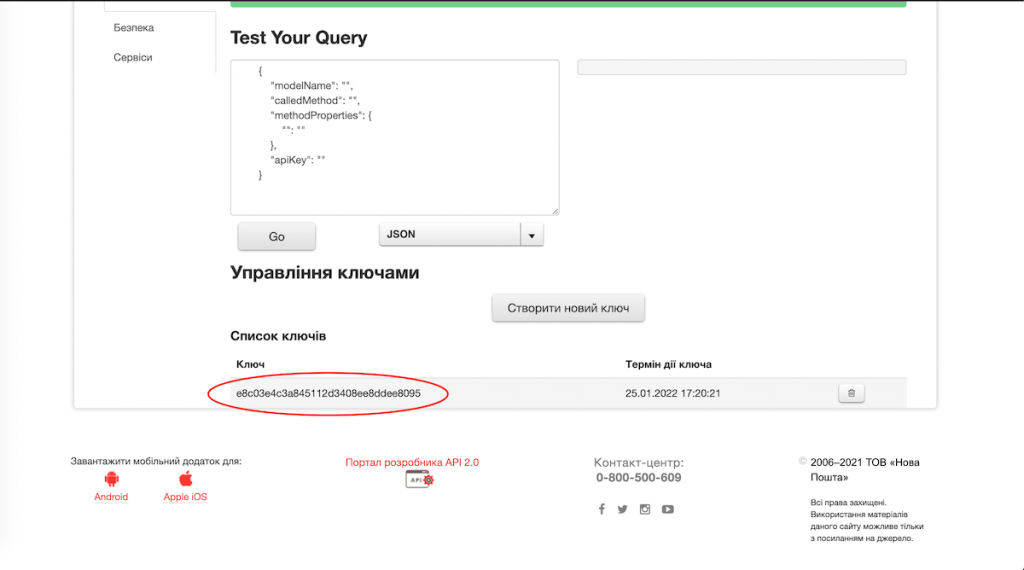
Task: Delete the API key with trash icon
Action: pyautogui.click(x=851, y=394)
